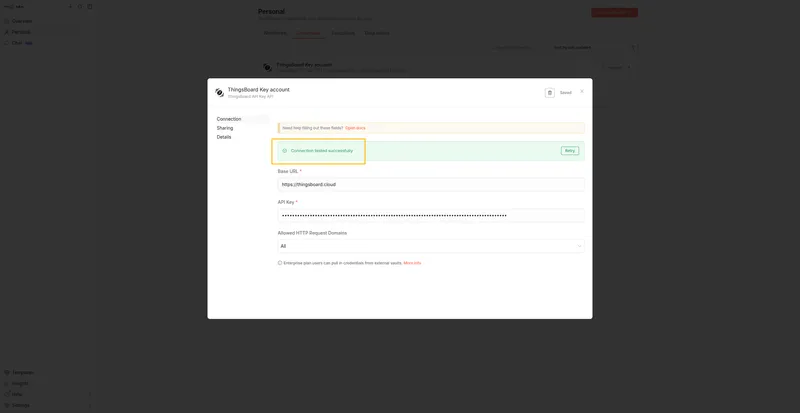Expand the Help menu arrow
This screenshot has height=413, width=800.
pos(90,395)
